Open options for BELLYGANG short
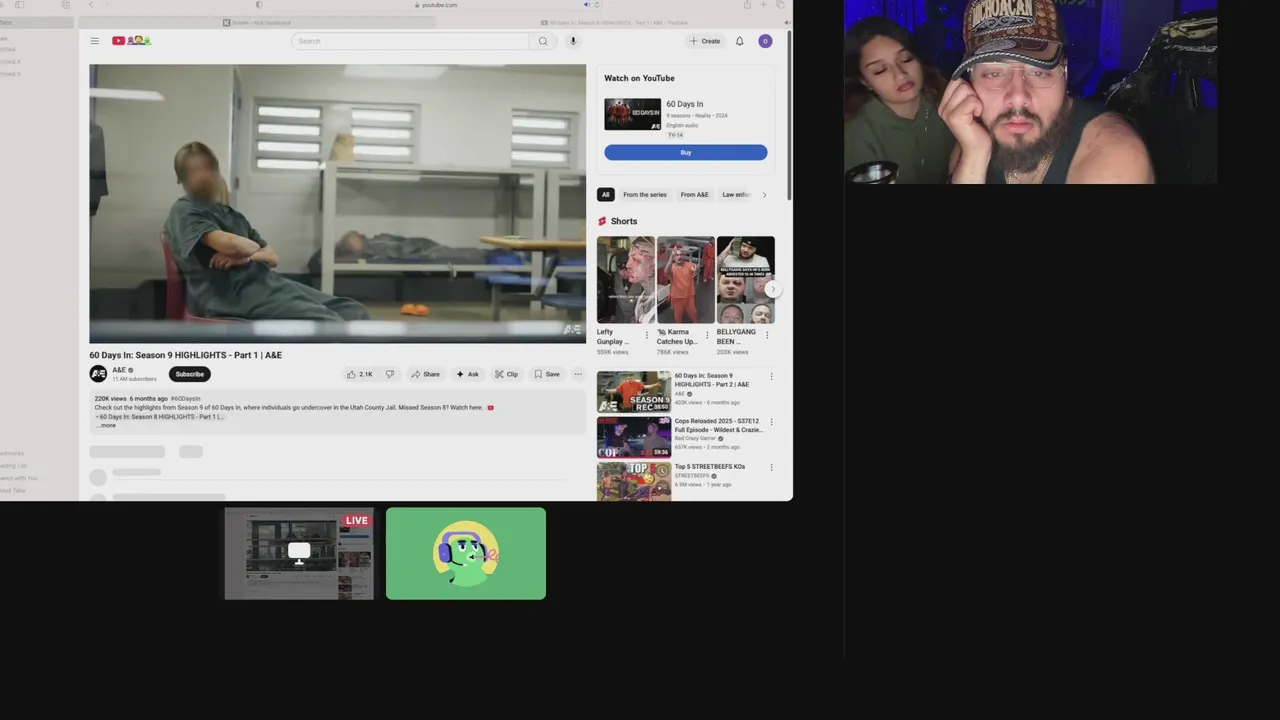Screen dimensions: 1280x720 (x=767, y=335)
